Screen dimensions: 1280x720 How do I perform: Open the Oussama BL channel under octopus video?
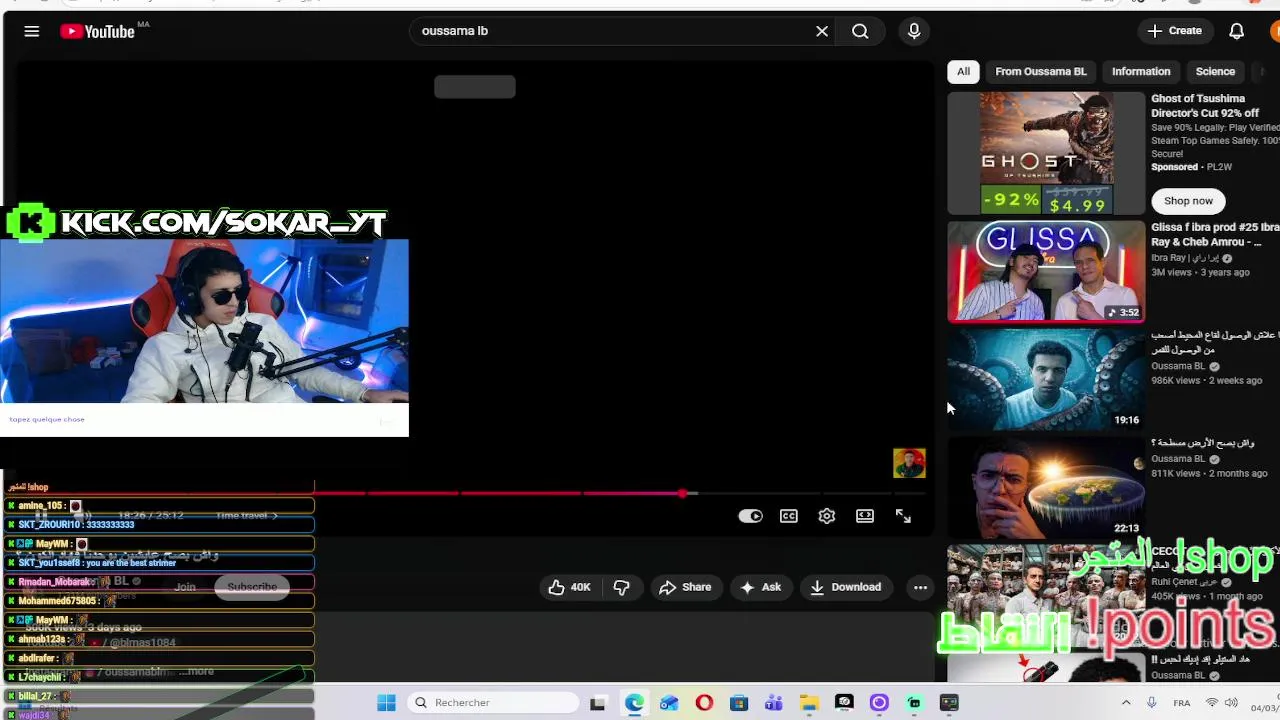(x=1178, y=366)
